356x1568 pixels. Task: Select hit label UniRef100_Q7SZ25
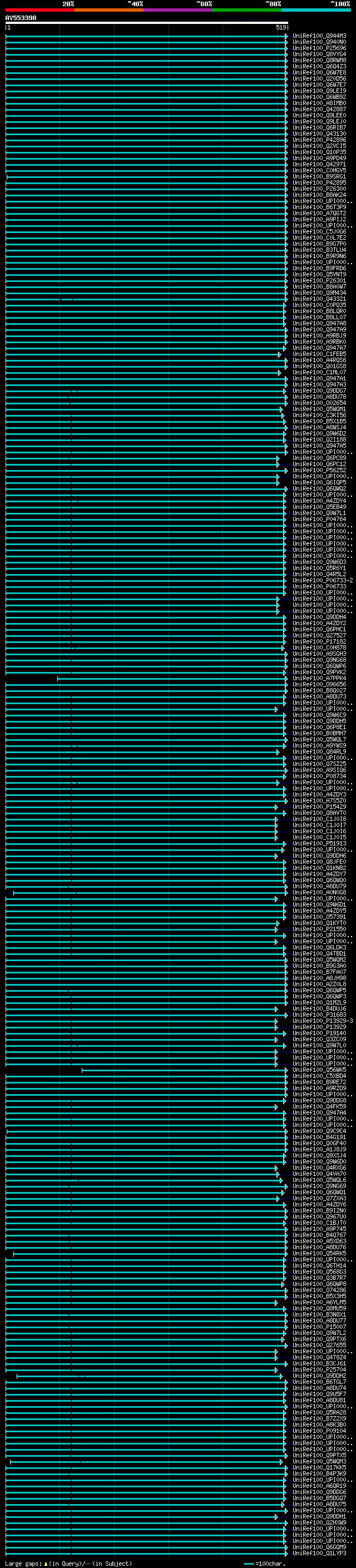(x=319, y=764)
